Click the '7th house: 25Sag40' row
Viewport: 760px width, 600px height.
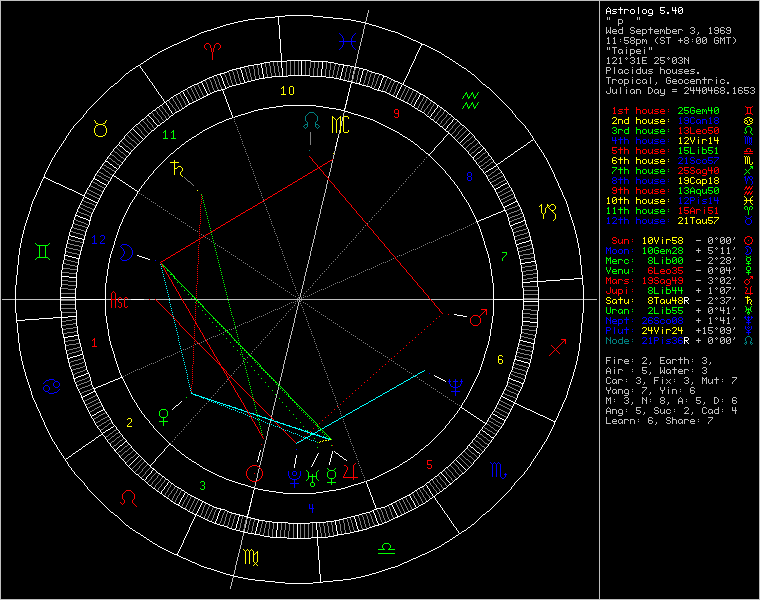click(x=681, y=171)
